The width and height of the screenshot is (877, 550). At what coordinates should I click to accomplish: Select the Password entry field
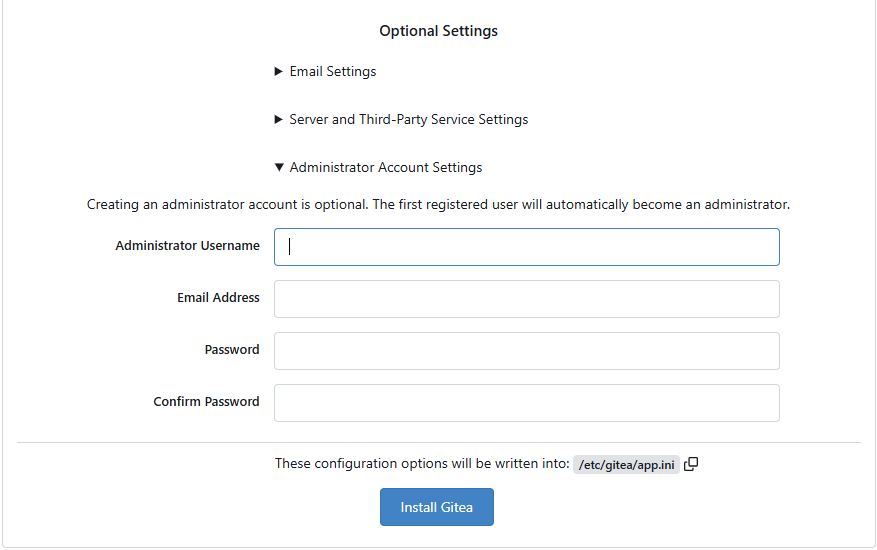(526, 351)
